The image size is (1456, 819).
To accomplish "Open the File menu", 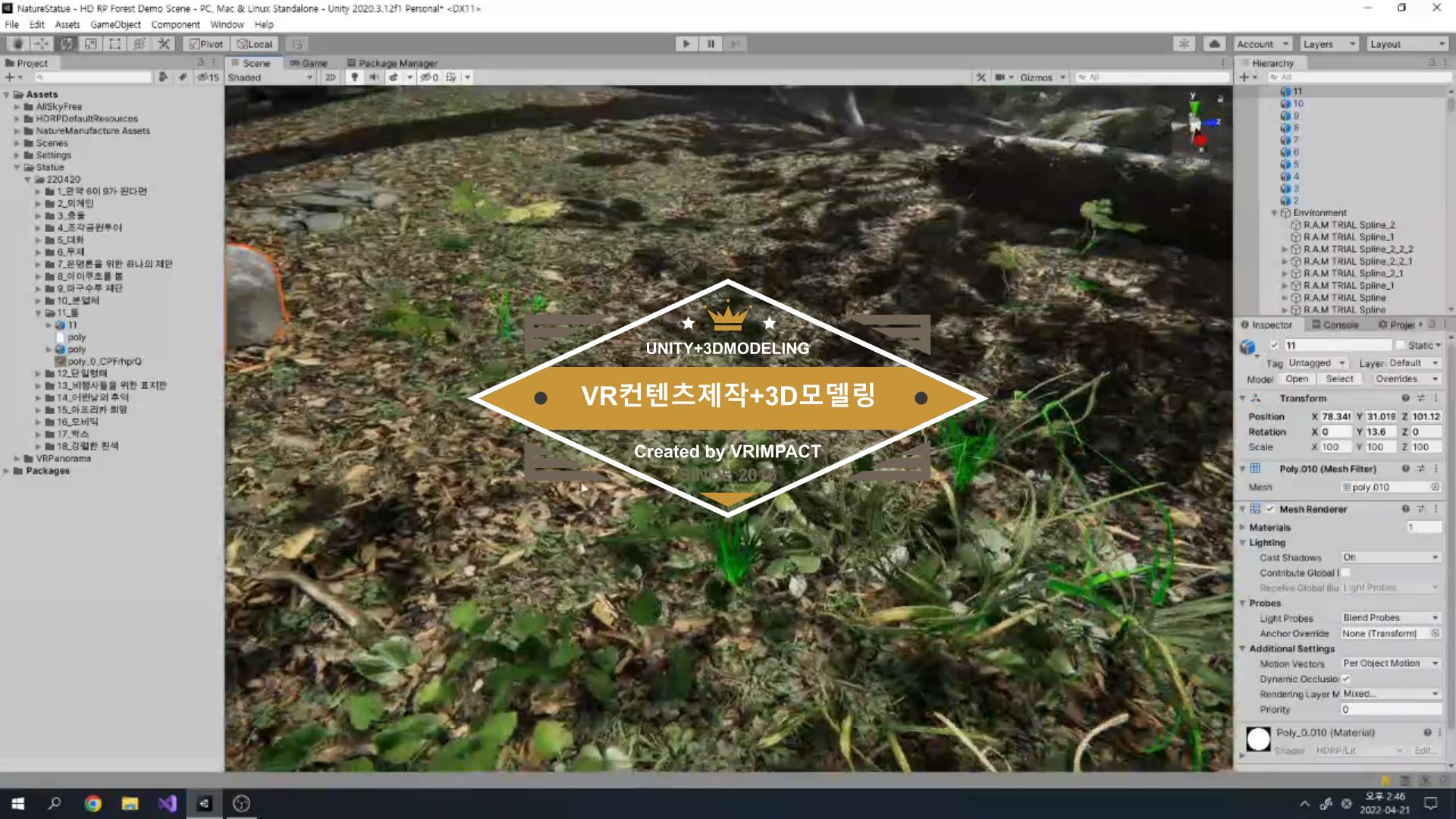I will [12, 24].
